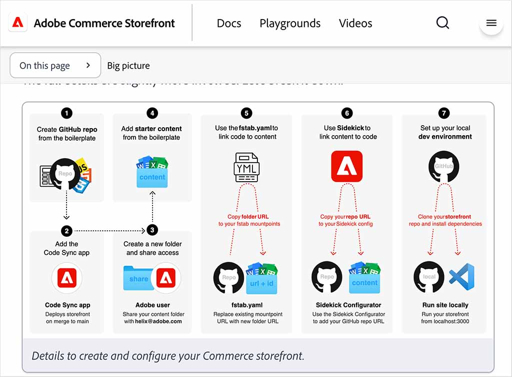Viewport: 512px width, 377px height.
Task: Click the Use the fstab.yaml to link text
Action: (247, 132)
